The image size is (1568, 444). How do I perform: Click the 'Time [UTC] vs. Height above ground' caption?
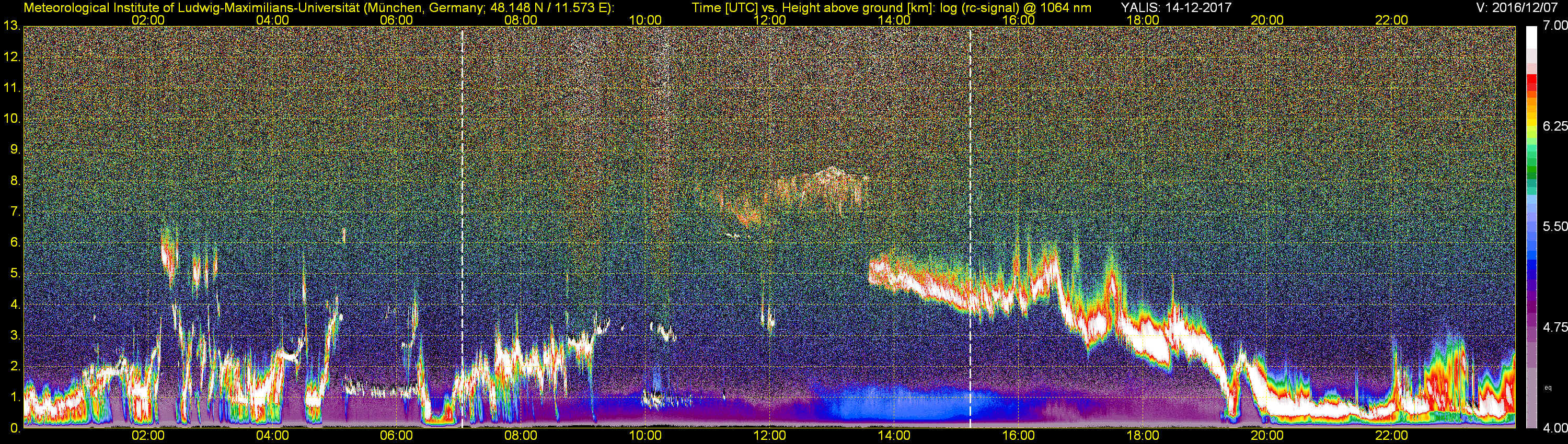(x=891, y=7)
